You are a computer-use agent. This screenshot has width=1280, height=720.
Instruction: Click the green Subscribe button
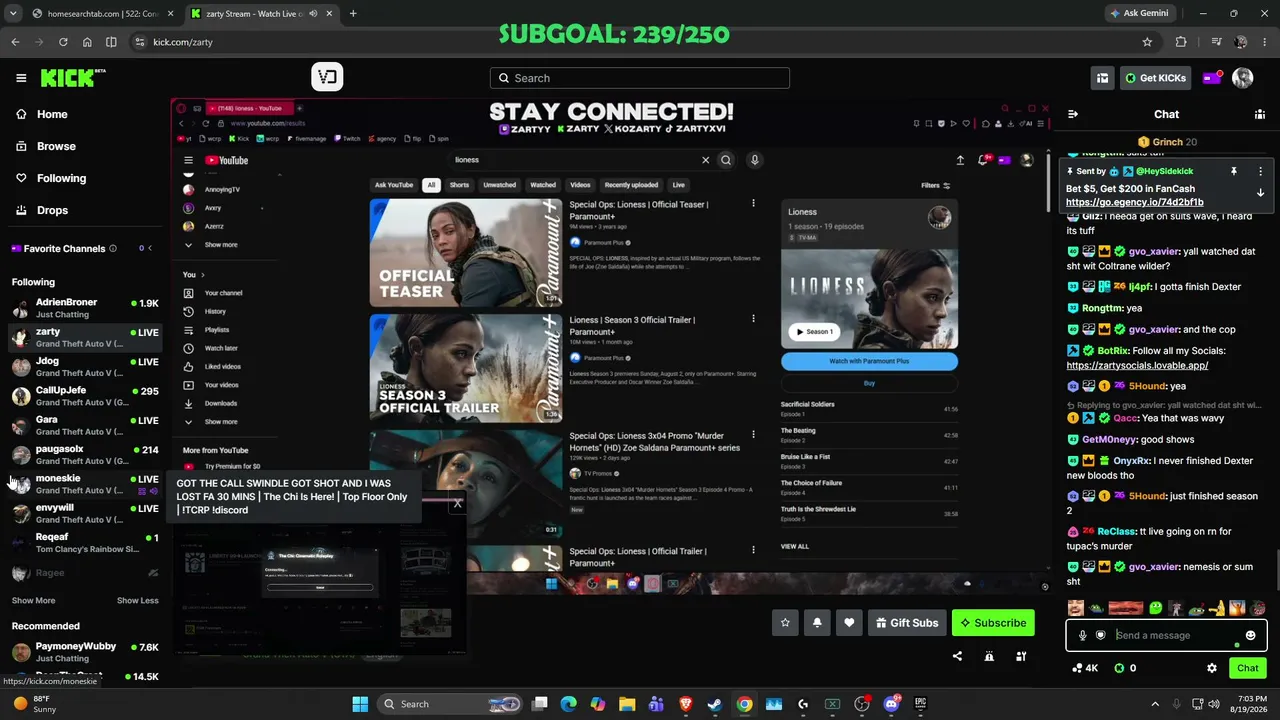[x=993, y=623]
